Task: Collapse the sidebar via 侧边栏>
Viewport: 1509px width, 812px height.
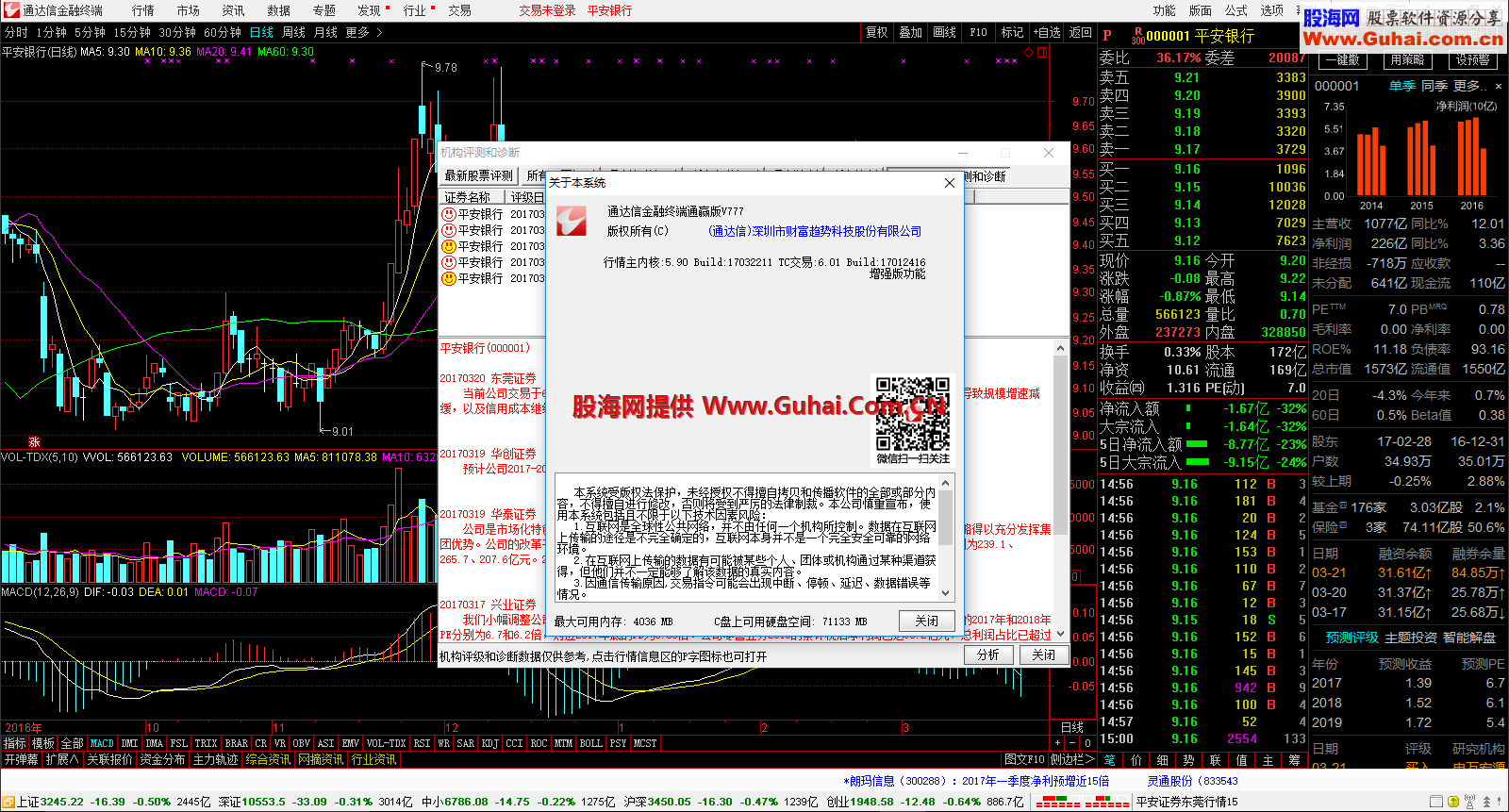Action: (1072, 759)
